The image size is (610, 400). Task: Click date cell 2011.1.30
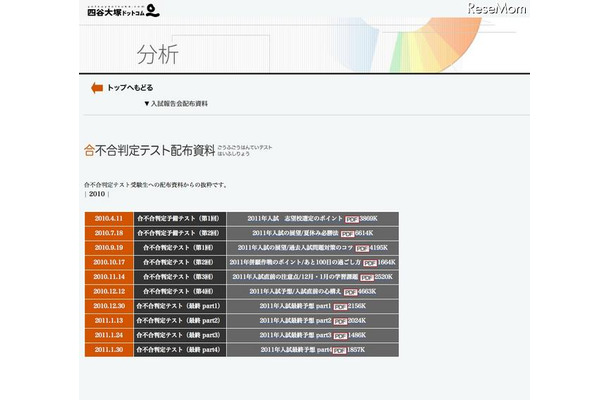pyautogui.click(x=109, y=350)
